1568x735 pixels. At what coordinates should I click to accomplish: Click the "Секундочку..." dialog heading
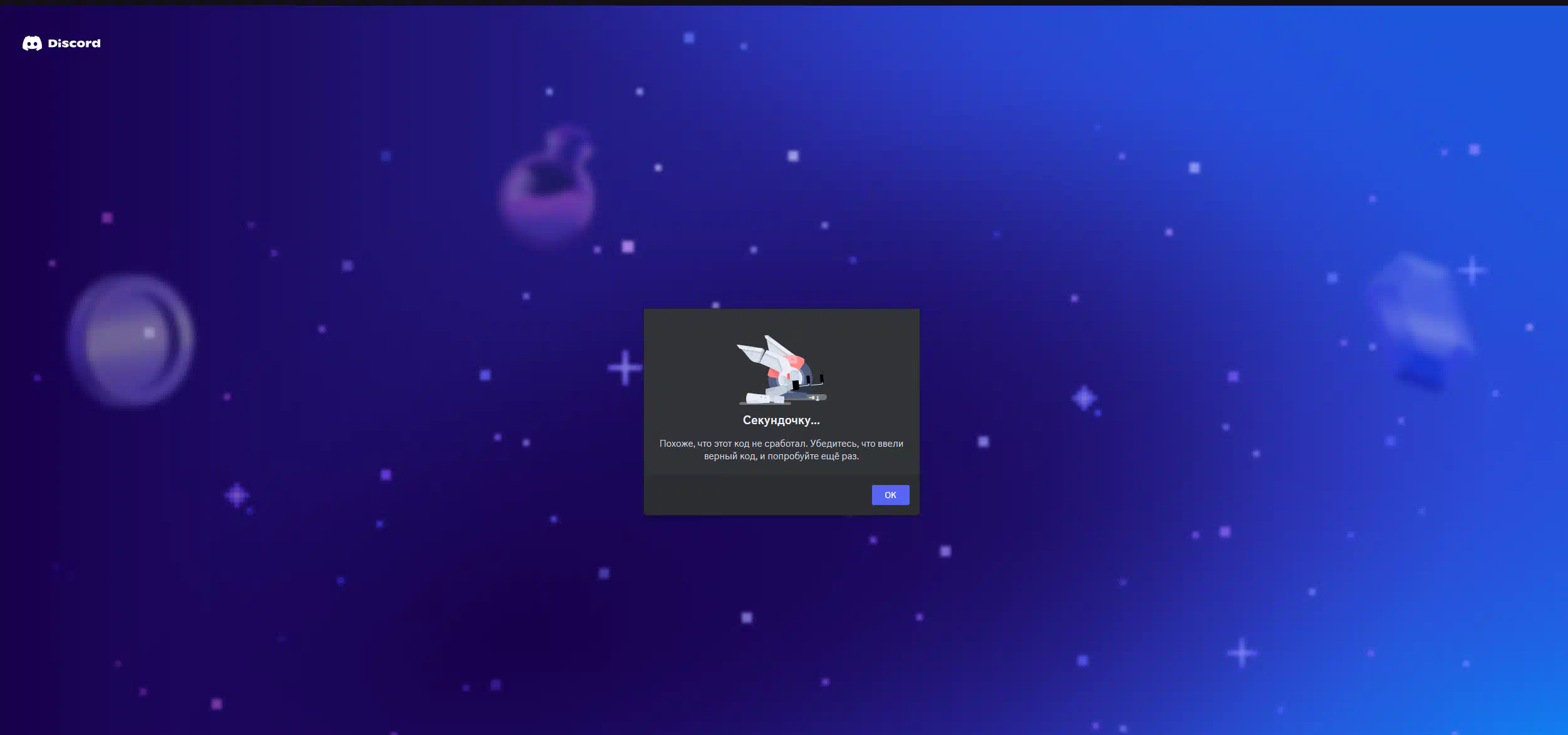point(781,420)
